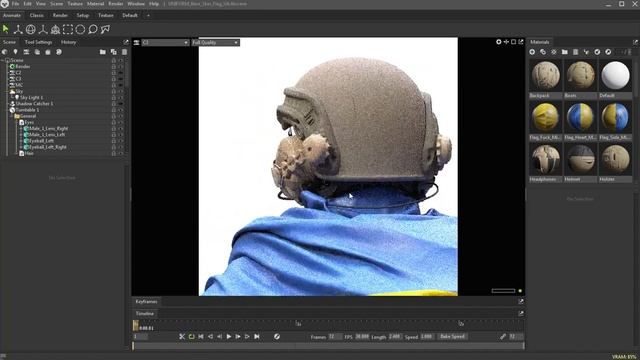Open the History tab
640x360 pixels.
click(68, 42)
